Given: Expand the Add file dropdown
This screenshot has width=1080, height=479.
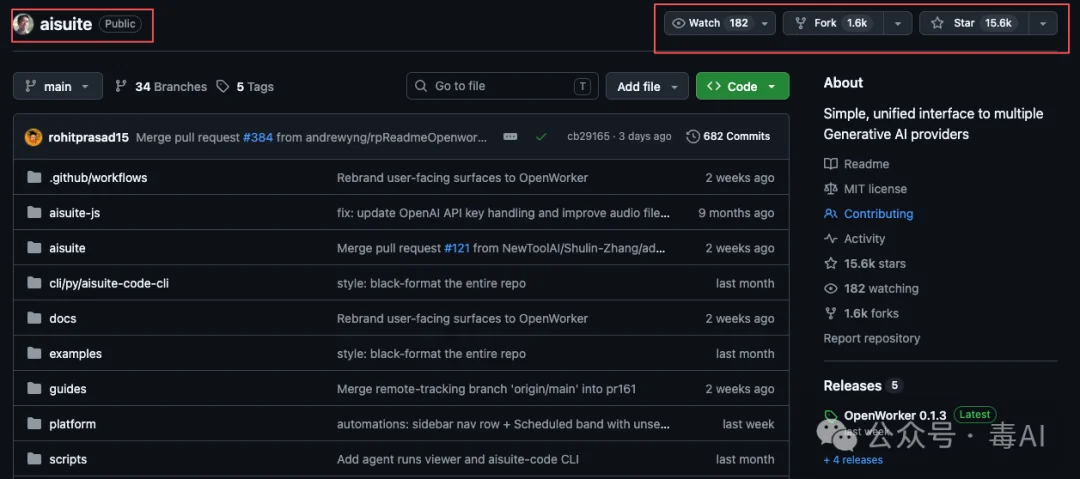Looking at the screenshot, I should pyautogui.click(x=647, y=86).
